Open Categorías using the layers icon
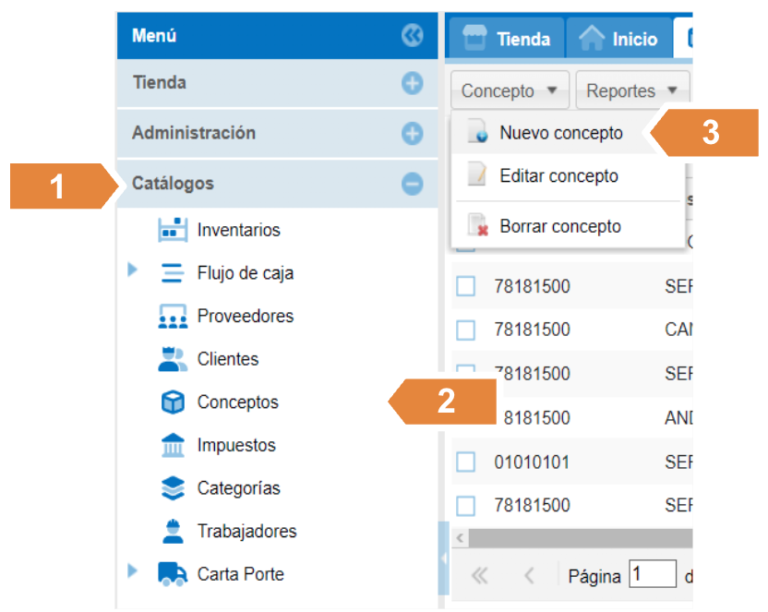 pyautogui.click(x=173, y=488)
